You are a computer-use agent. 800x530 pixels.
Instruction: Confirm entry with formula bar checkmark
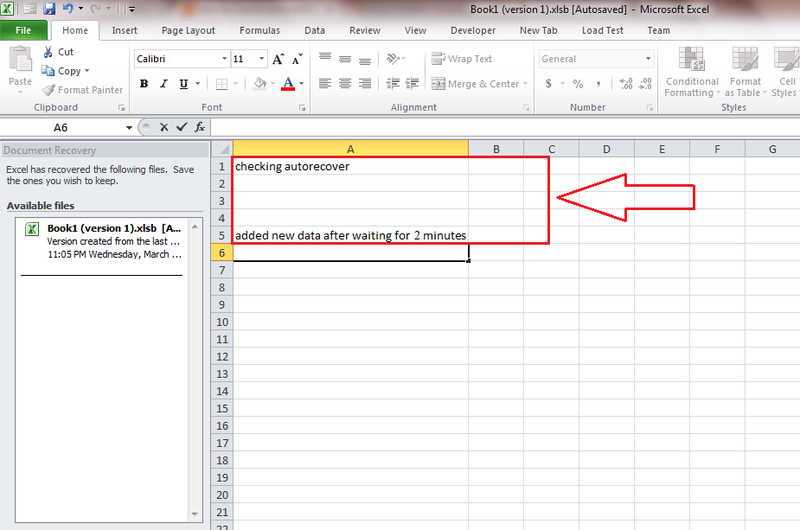pyautogui.click(x=182, y=127)
